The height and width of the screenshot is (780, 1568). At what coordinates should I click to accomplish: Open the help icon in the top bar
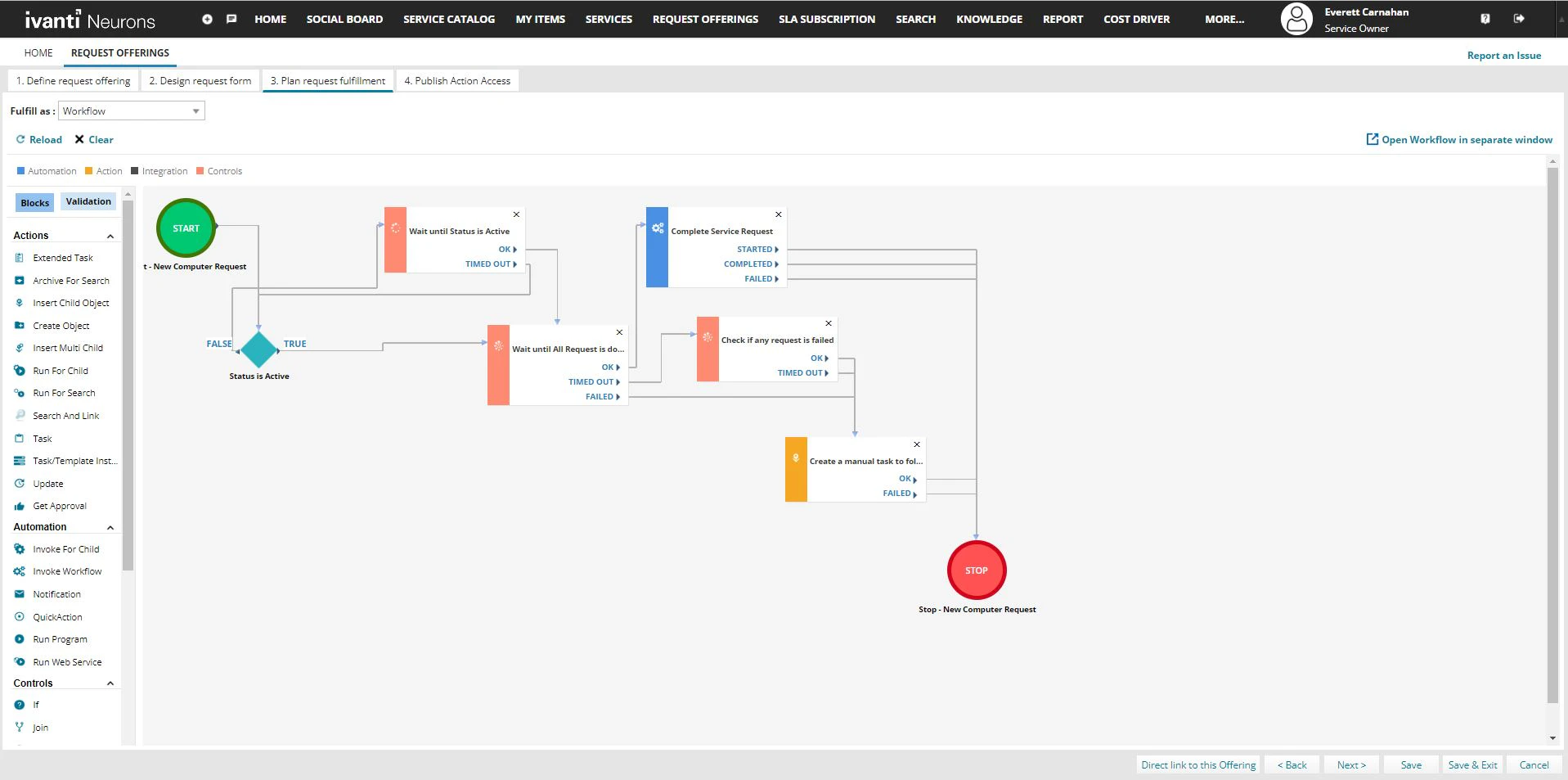[1487, 18]
